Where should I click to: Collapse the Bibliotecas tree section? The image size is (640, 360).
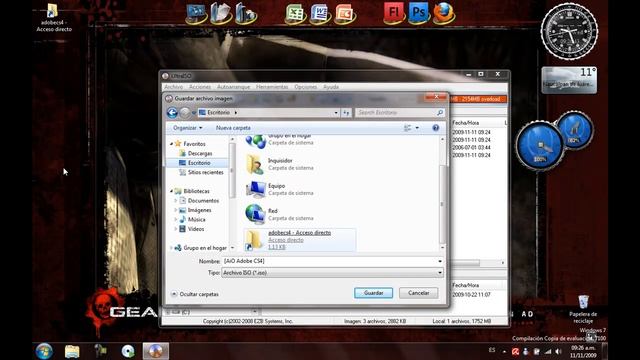coord(171,191)
